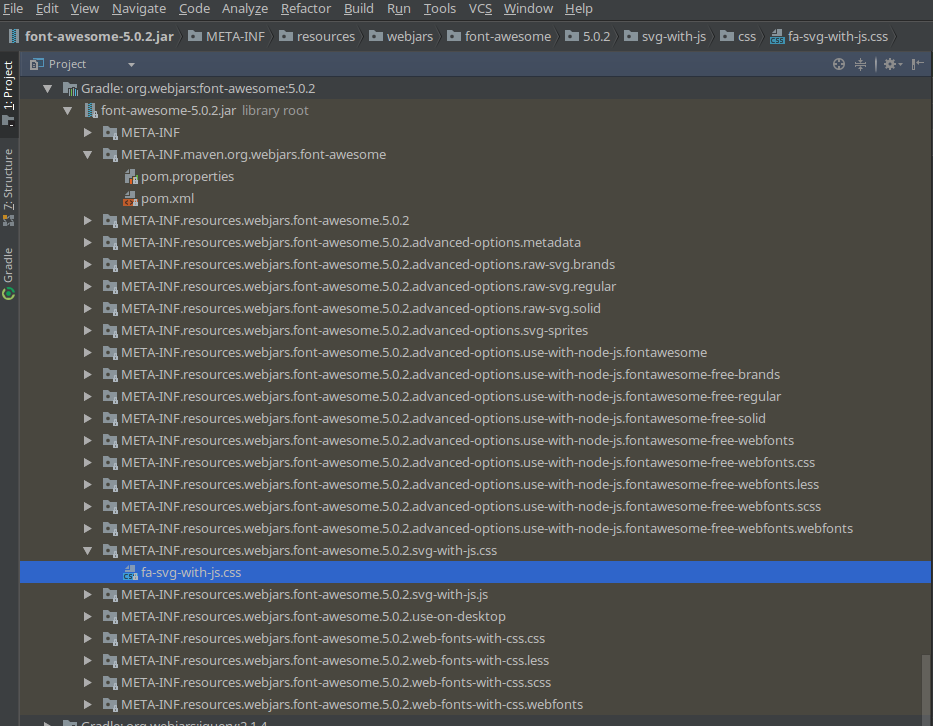
Task: Click the jar icon in the breadcrumb bar
Action: (x=14, y=36)
